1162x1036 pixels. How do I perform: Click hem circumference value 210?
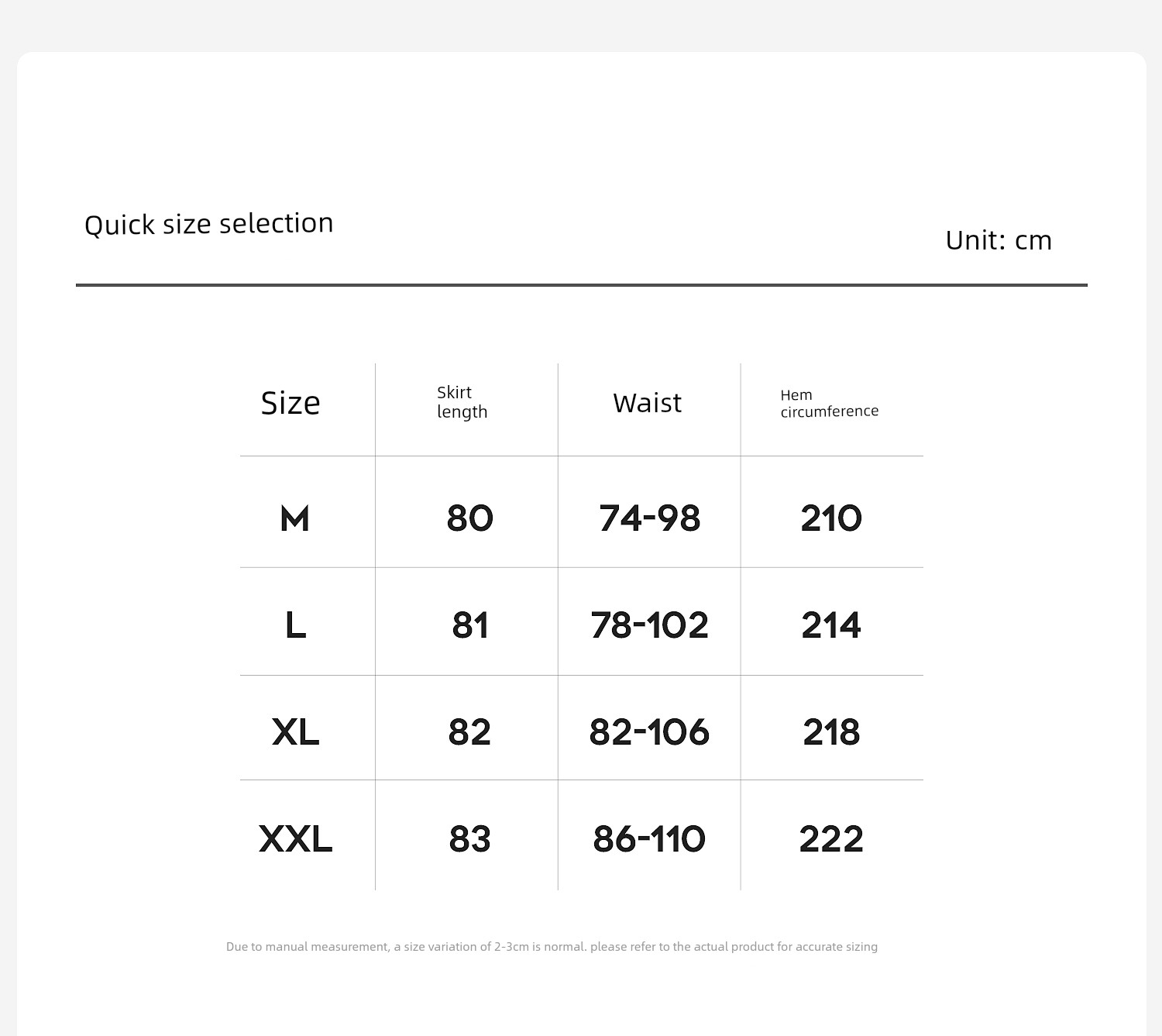click(831, 518)
